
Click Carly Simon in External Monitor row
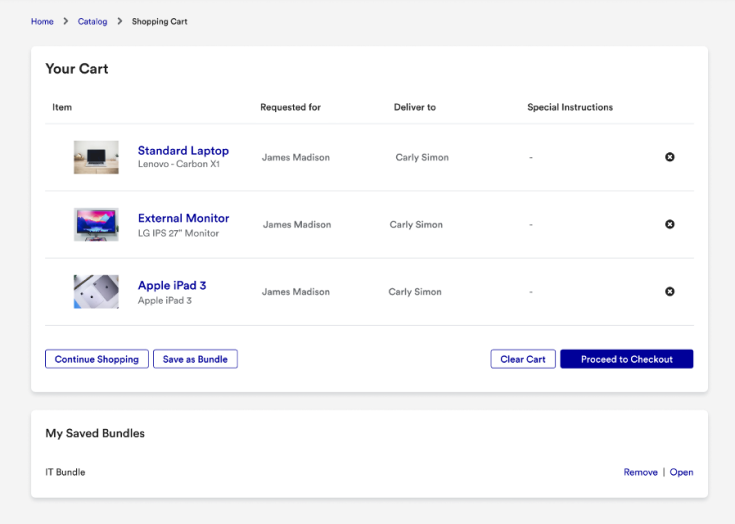416,225
